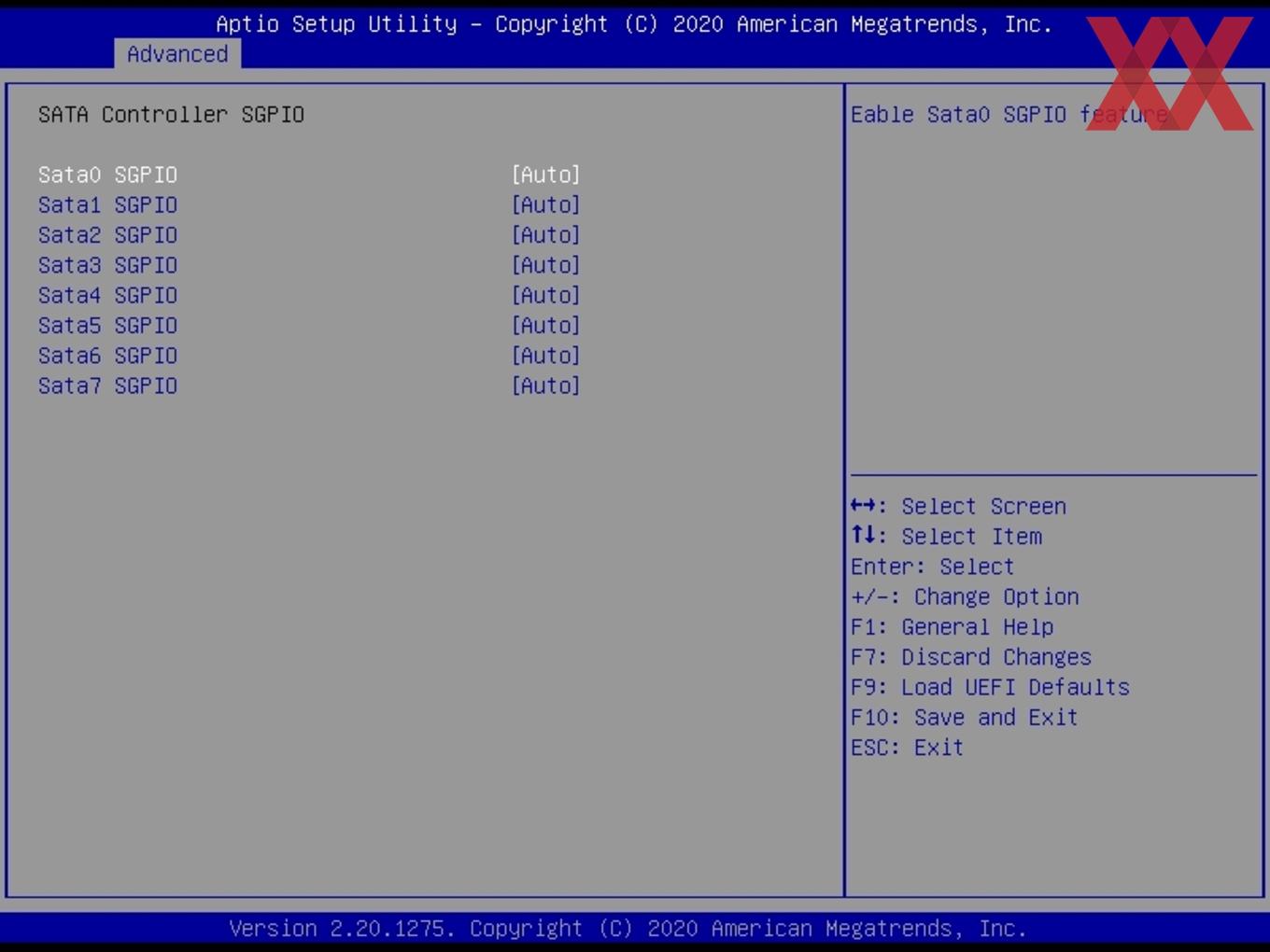Select the Sata2 SGPIO setting label
This screenshot has width=1270, height=952.
tap(107, 235)
